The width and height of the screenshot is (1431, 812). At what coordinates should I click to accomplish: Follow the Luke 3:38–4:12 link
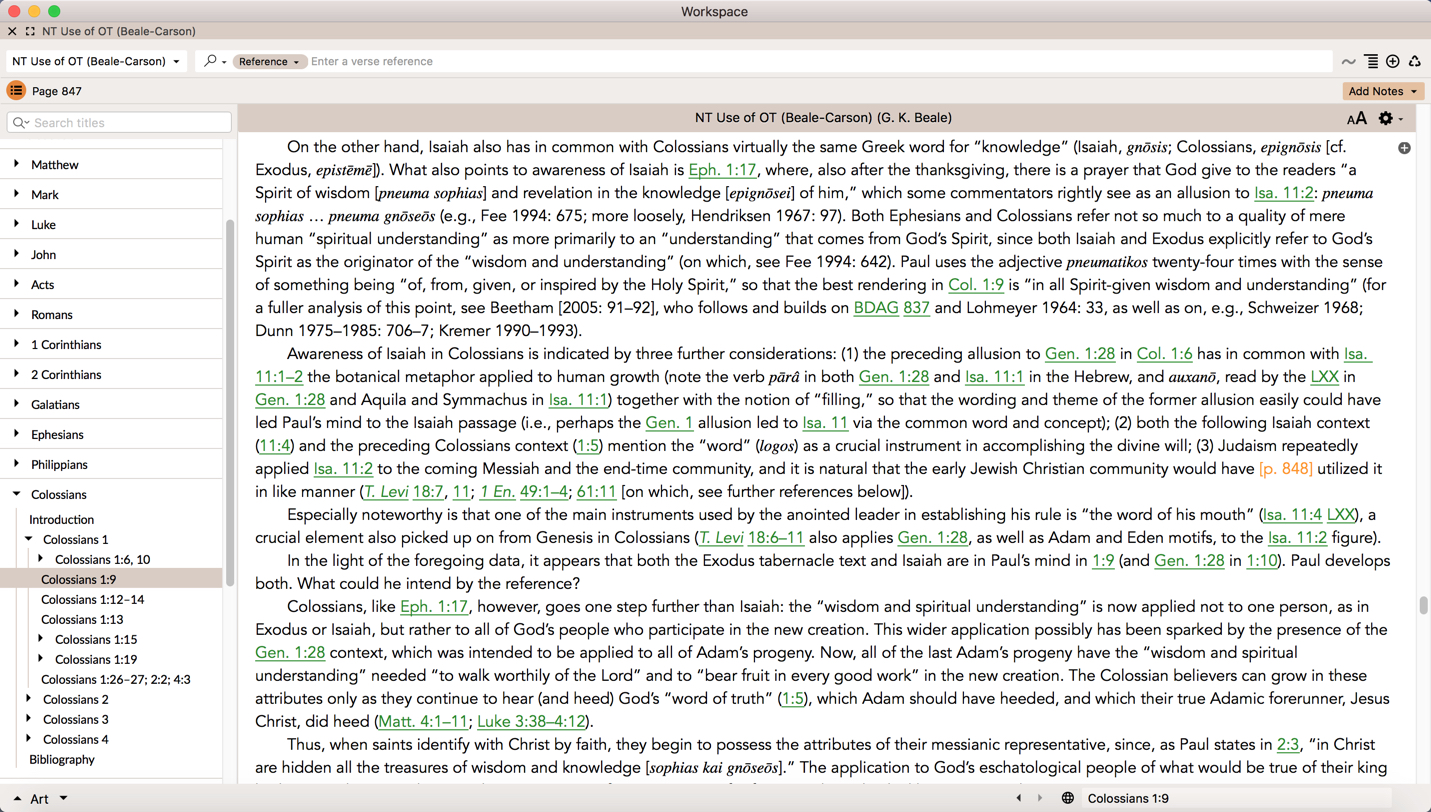(x=531, y=722)
